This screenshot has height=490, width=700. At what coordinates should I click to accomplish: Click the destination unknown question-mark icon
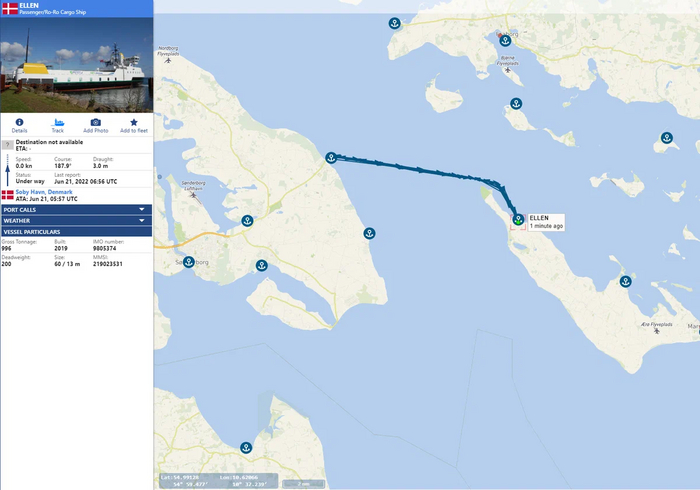(x=8, y=146)
